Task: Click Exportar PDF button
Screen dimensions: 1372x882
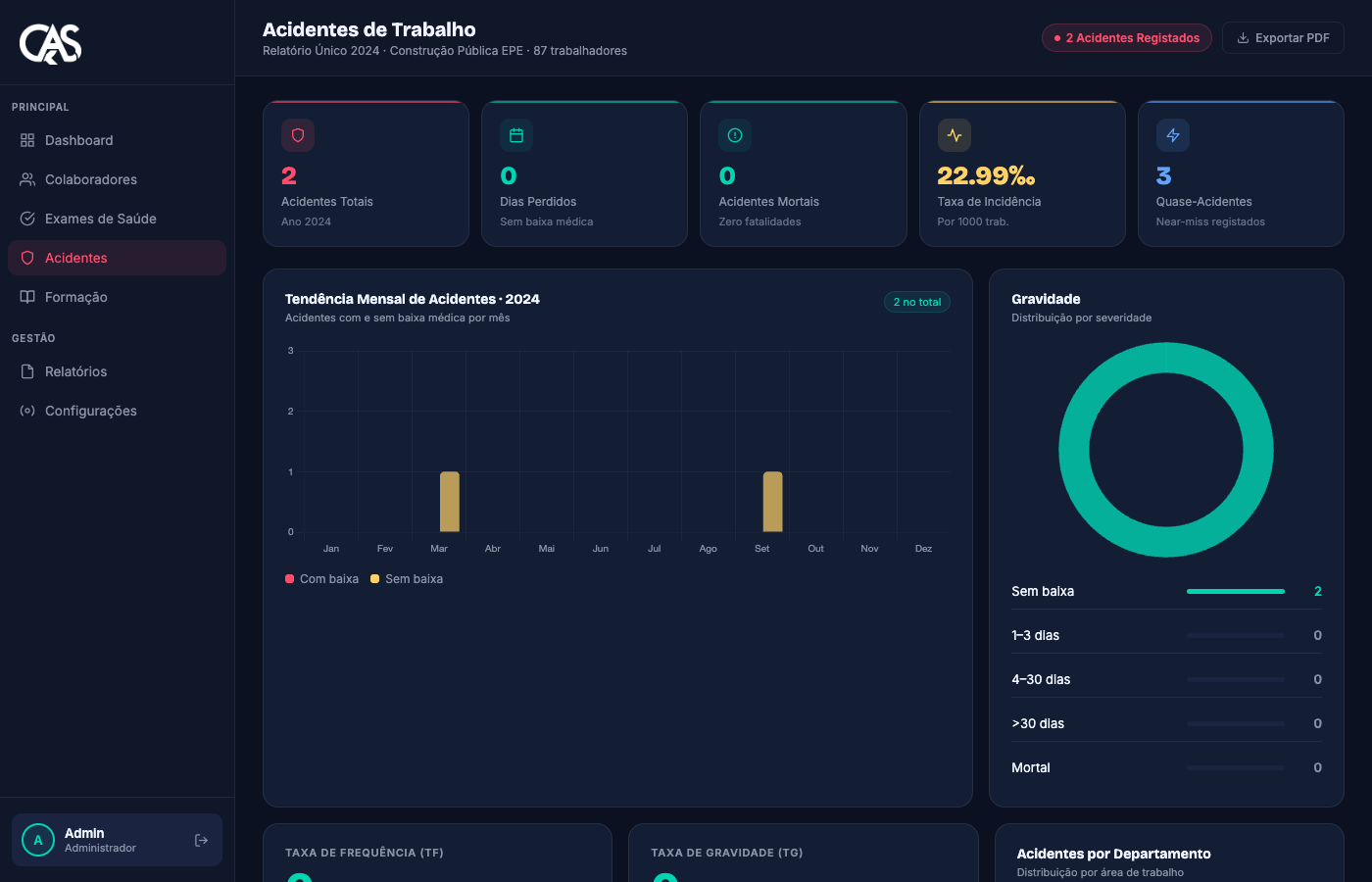Action: (1283, 38)
